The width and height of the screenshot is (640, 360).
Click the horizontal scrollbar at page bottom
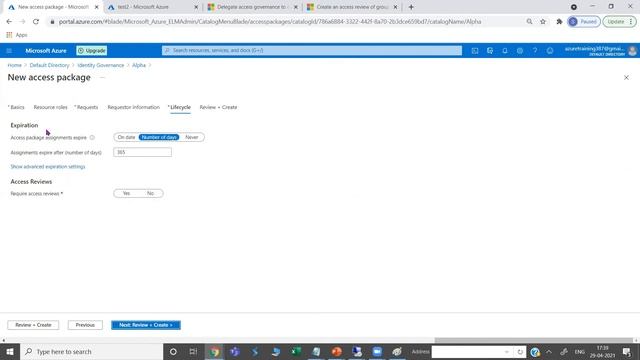(x=534, y=340)
